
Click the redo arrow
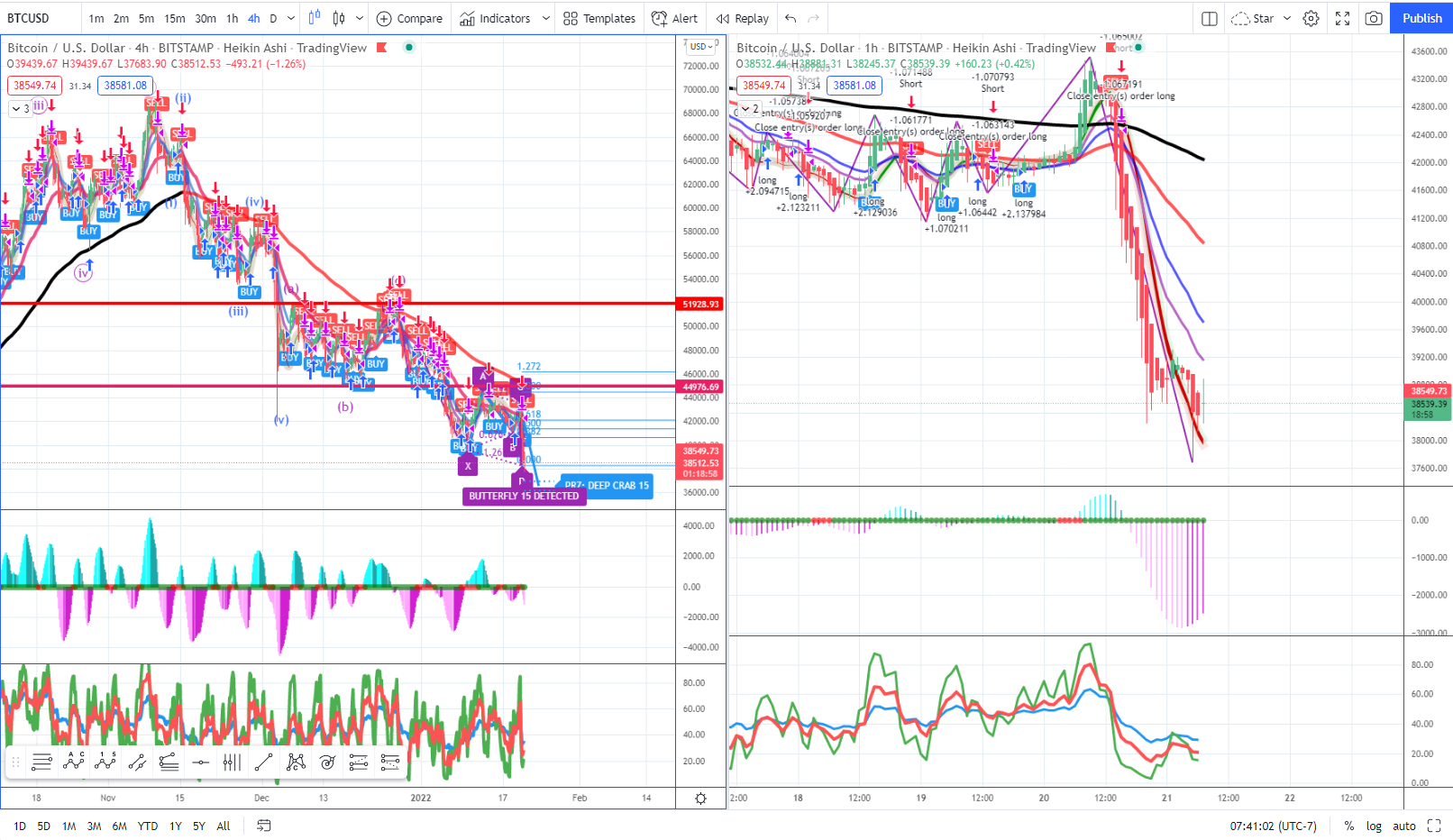tap(814, 18)
